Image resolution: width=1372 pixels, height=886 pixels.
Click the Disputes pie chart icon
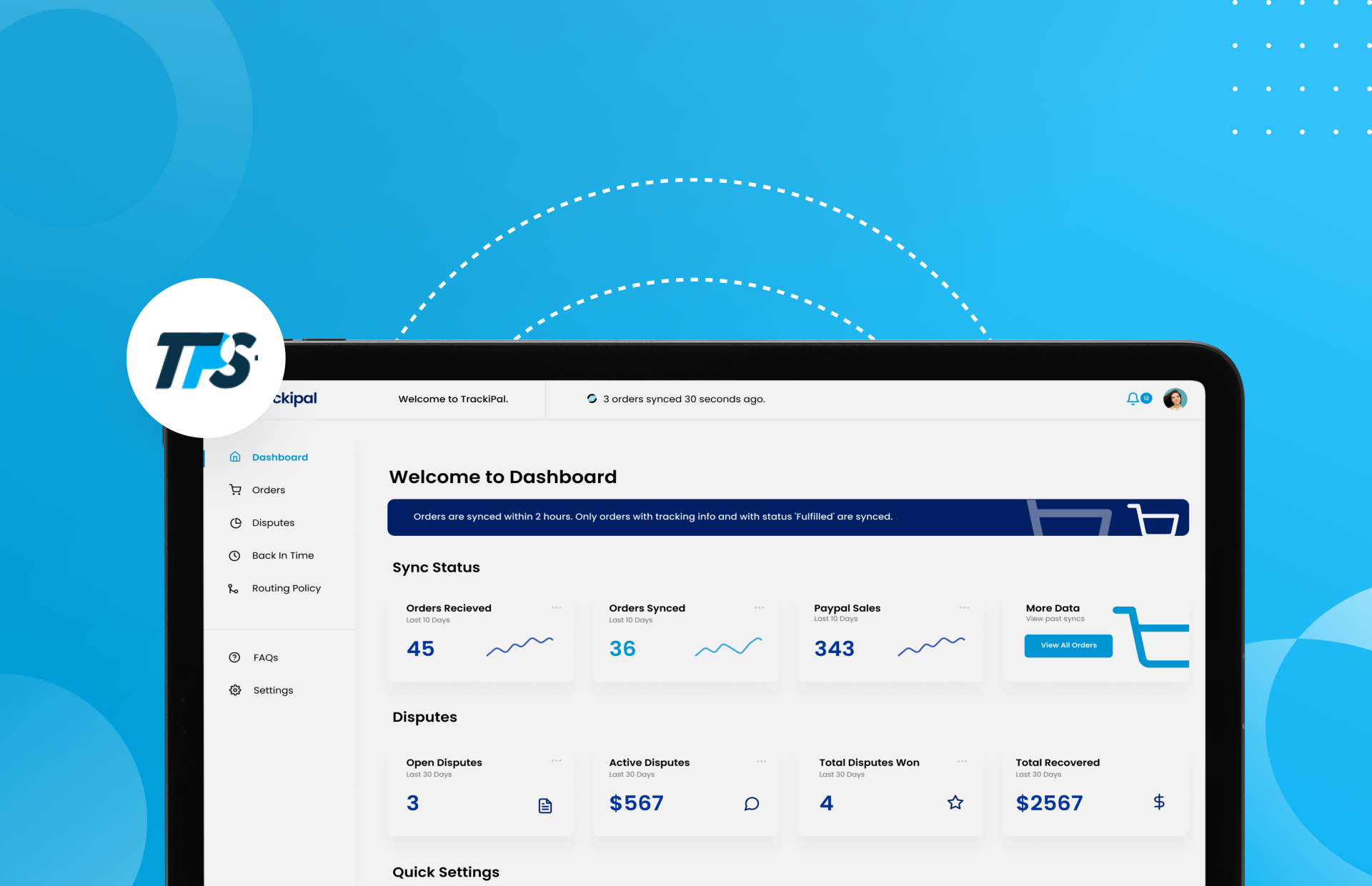click(x=235, y=523)
